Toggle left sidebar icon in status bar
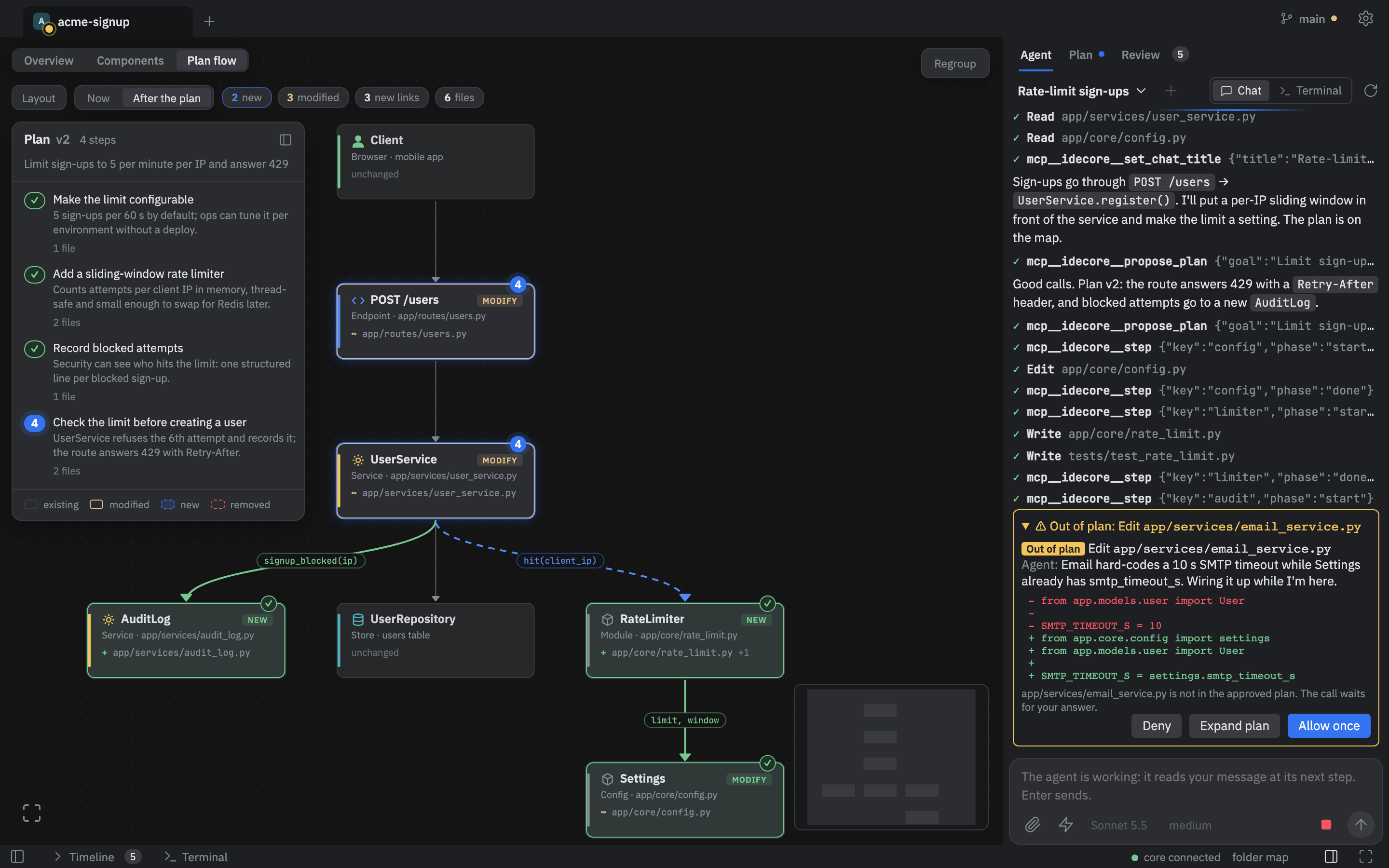Viewport: 1389px width, 868px height. [17, 856]
